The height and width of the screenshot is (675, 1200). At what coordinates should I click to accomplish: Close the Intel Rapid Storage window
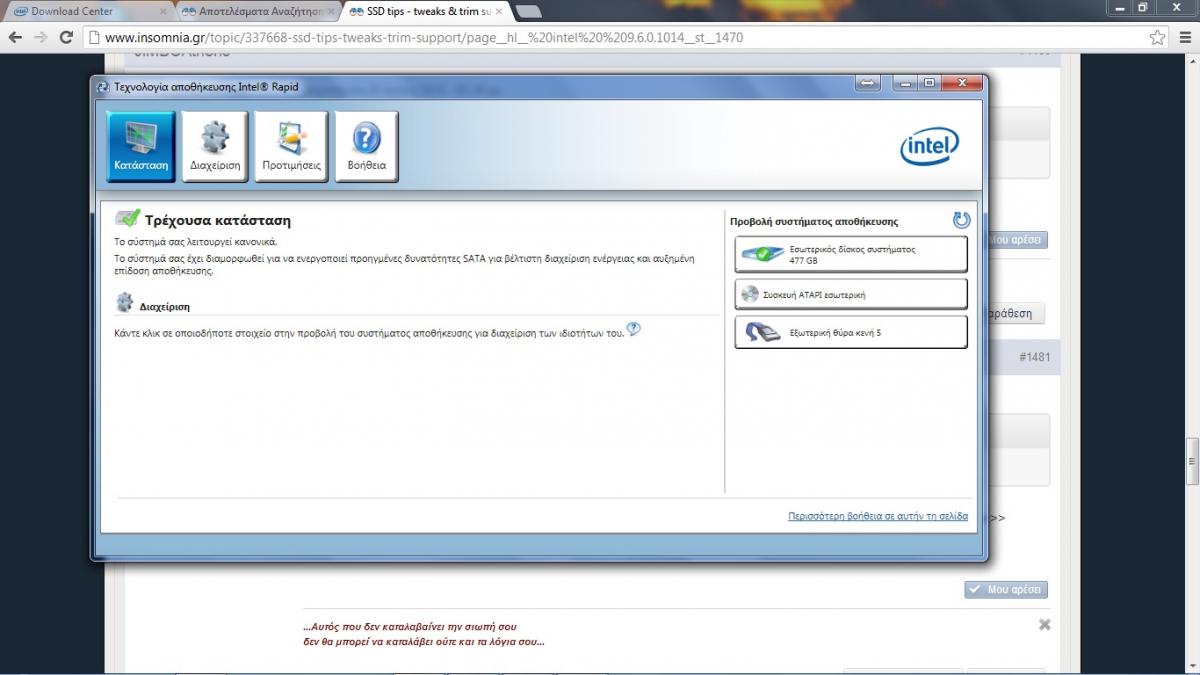(960, 83)
